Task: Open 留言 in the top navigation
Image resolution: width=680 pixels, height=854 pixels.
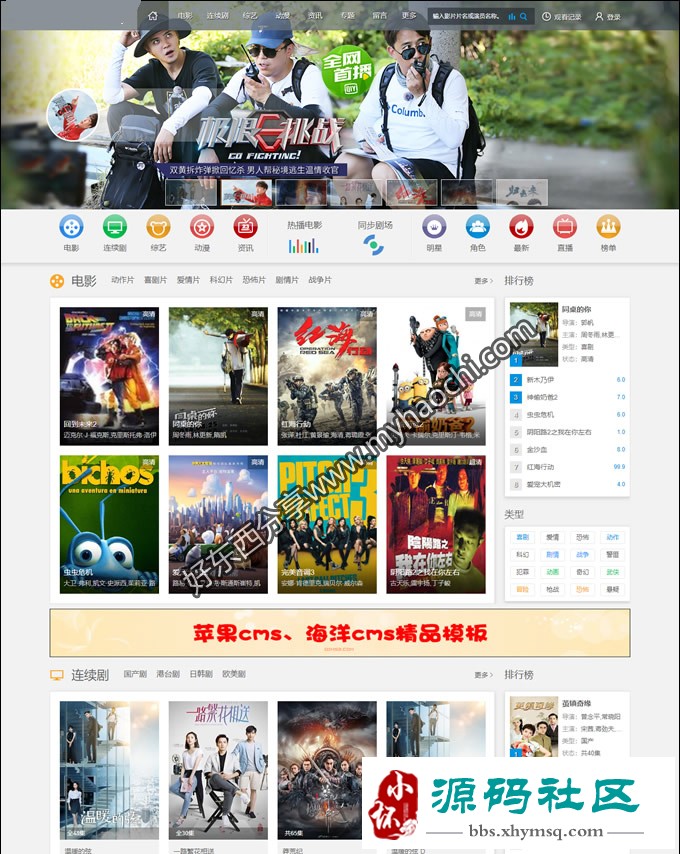Action: pos(379,16)
